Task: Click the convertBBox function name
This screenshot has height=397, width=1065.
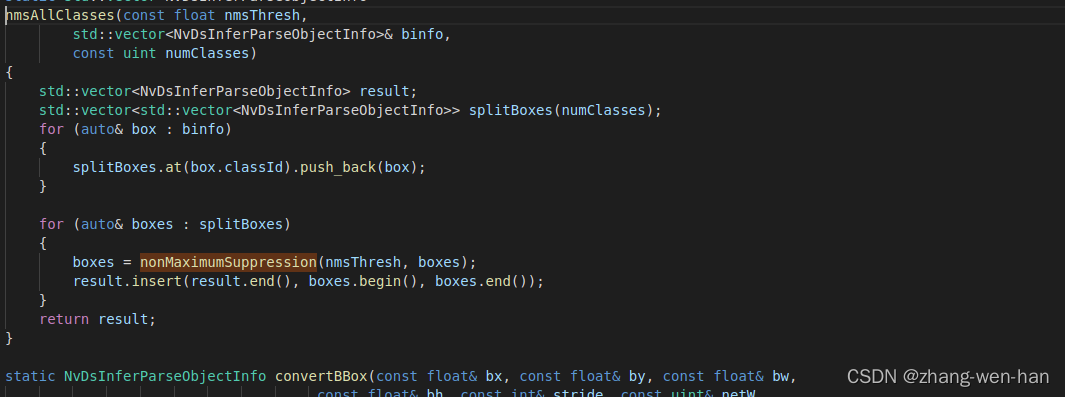Action: coord(321,376)
